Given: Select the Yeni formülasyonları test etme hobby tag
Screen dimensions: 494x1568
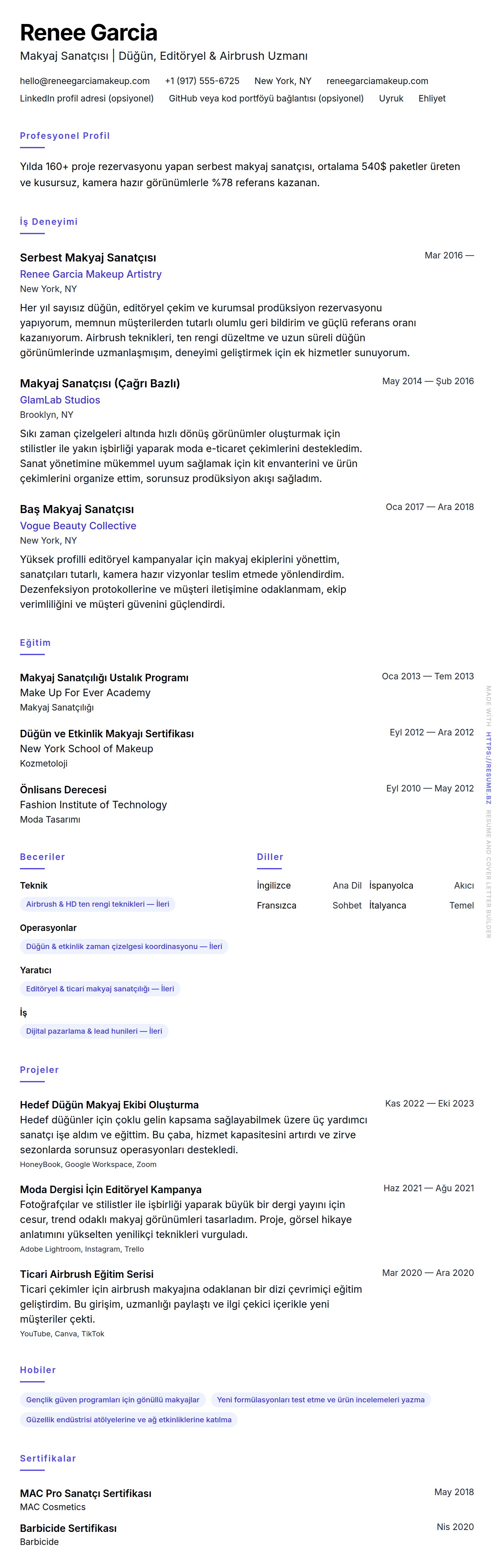Looking at the screenshot, I should (x=321, y=1399).
